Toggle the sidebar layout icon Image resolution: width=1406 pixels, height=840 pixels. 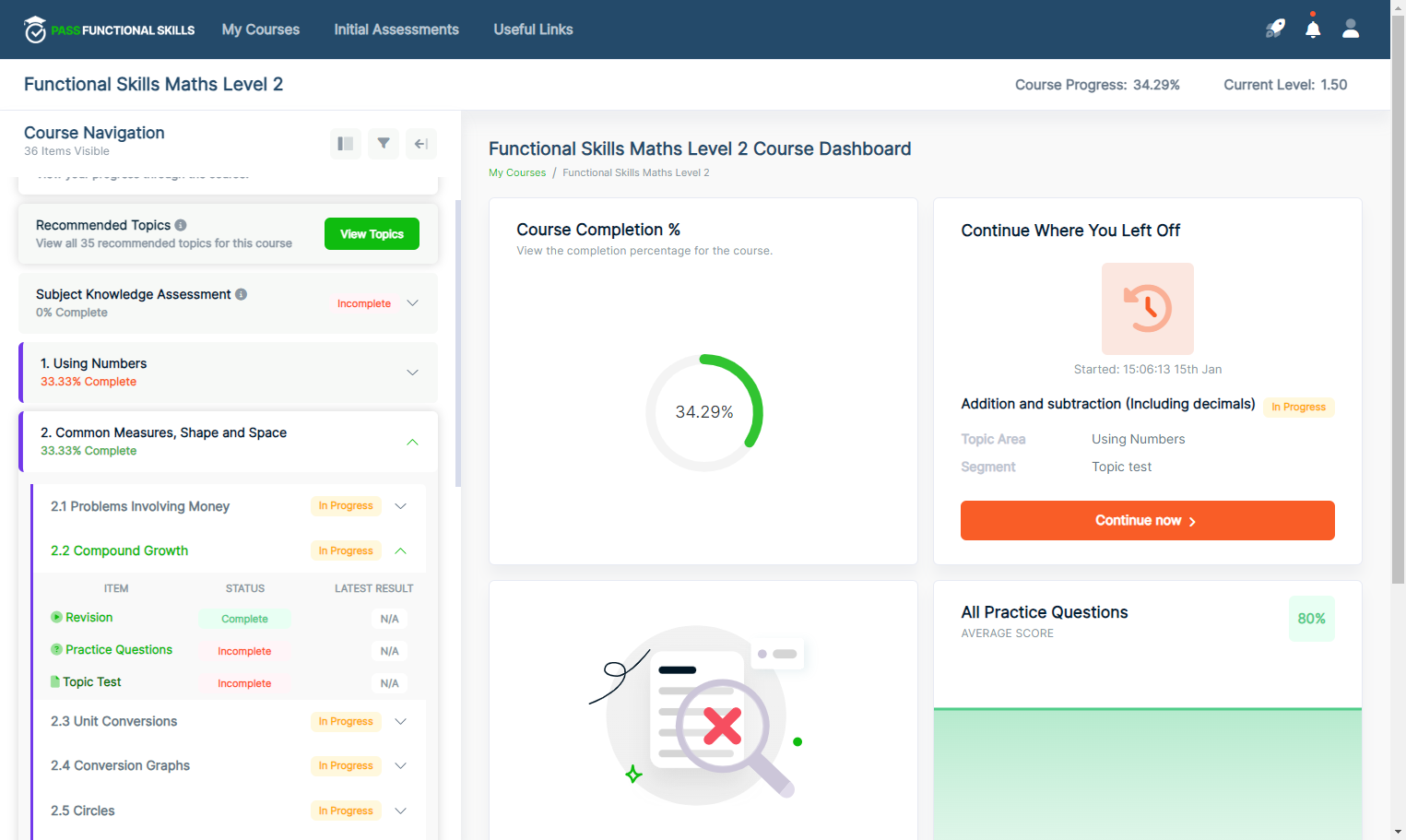point(346,144)
